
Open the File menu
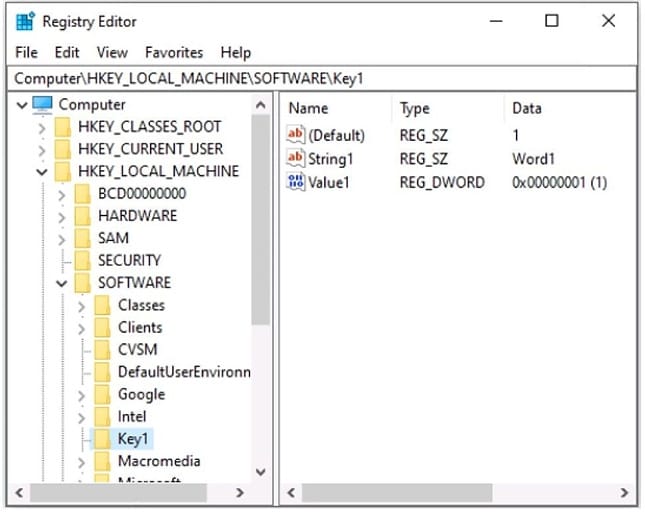pos(26,52)
